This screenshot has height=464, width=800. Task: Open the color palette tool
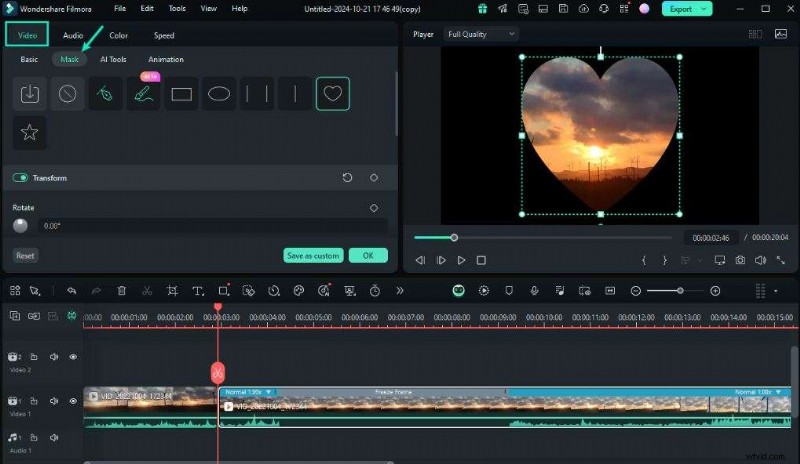coord(299,290)
